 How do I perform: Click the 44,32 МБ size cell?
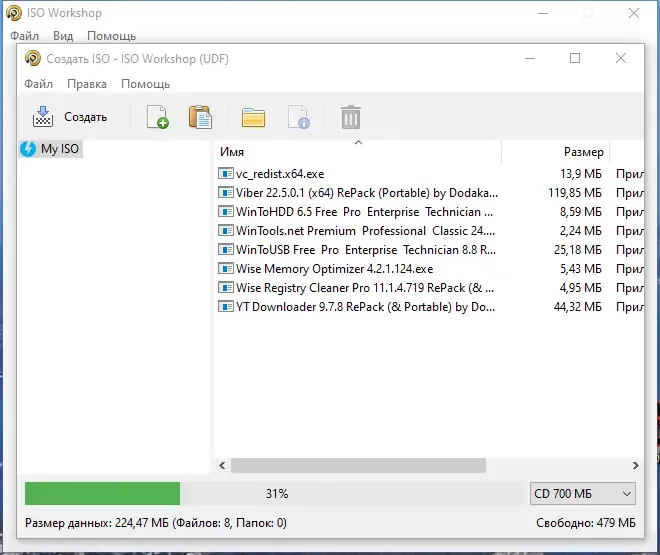tap(578, 307)
